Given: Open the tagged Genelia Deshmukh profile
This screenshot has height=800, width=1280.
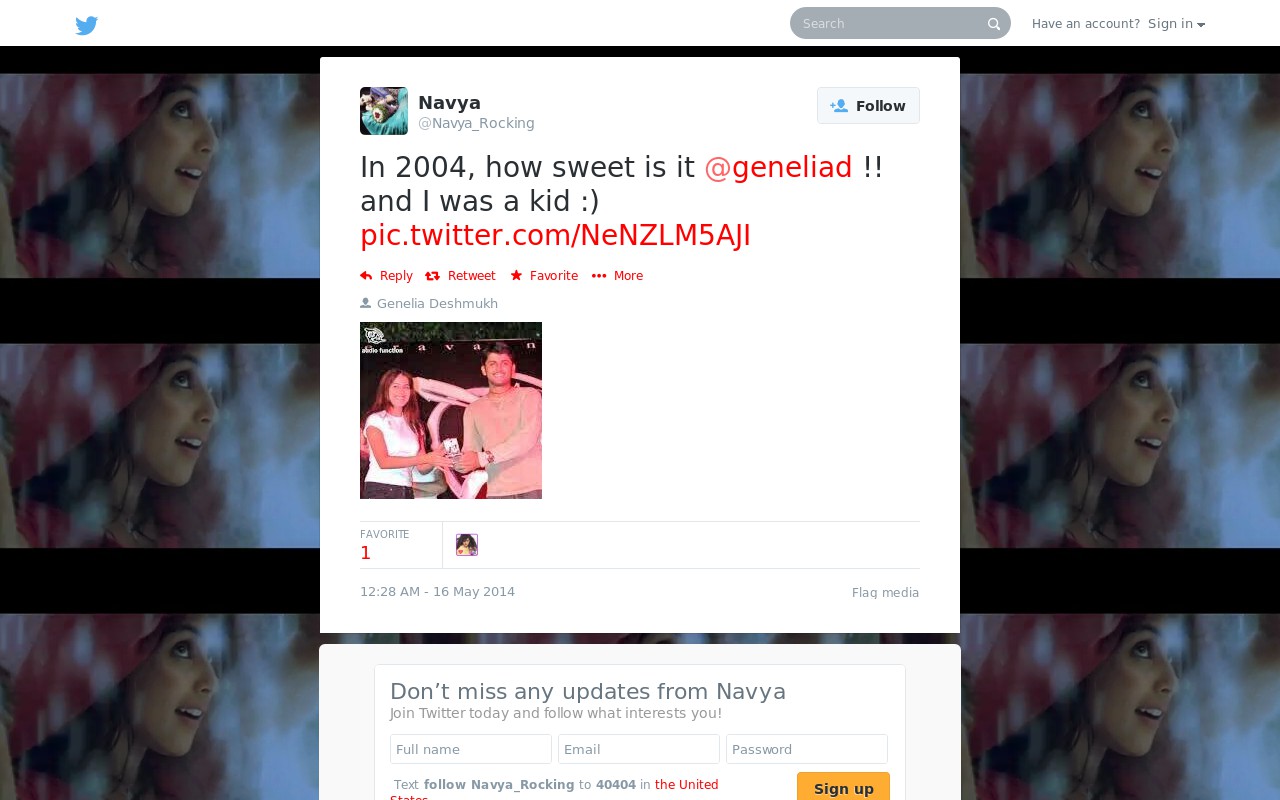Looking at the screenshot, I should pos(437,304).
